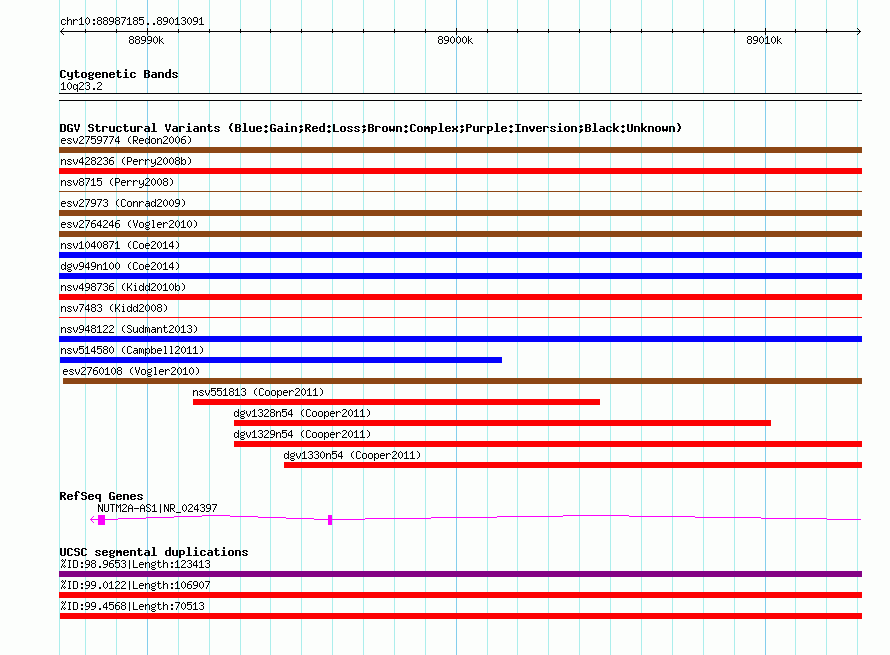This screenshot has height=655, width=890.
Task: Click the UCSC segmental duplications track title
Action: (154, 552)
